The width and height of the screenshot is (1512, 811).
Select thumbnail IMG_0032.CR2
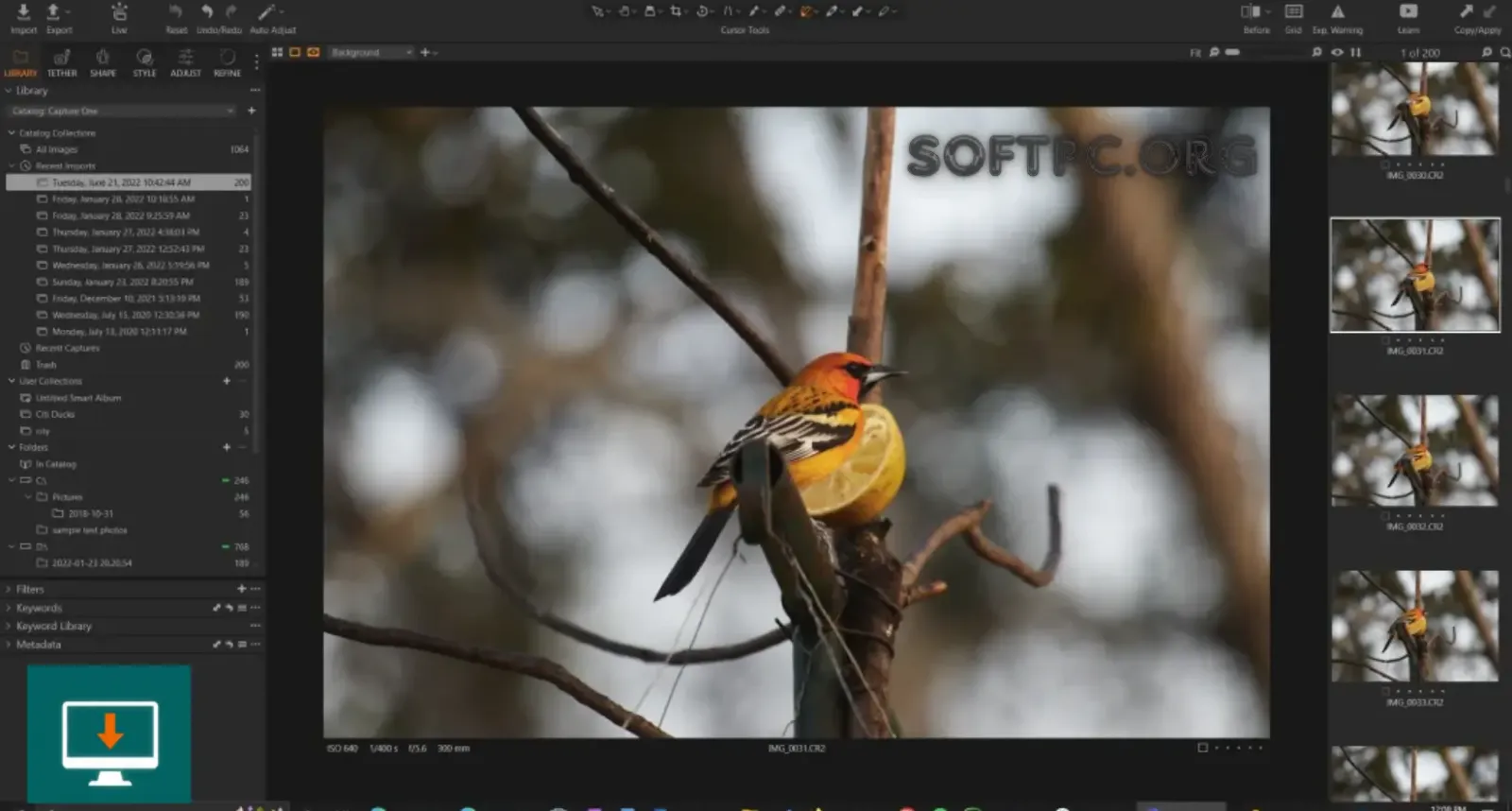click(x=1415, y=451)
